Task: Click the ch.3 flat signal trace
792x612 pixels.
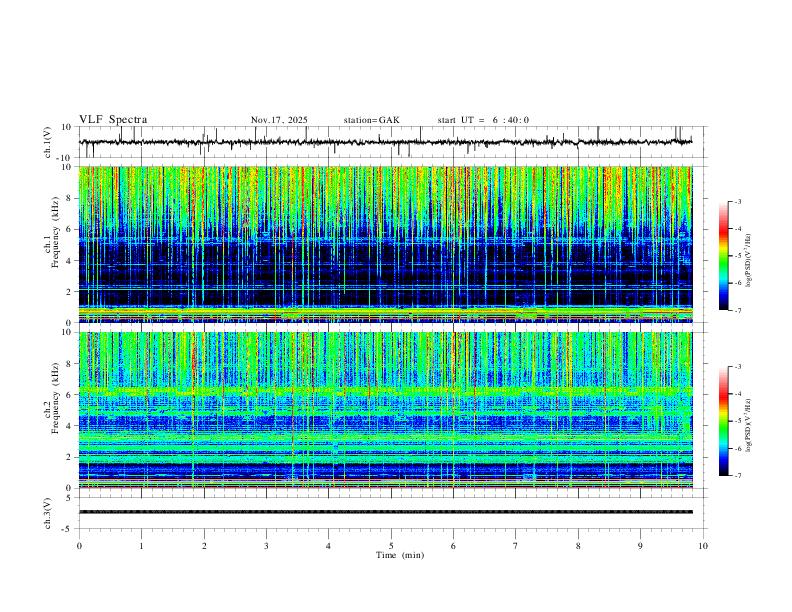Action: 385,512
